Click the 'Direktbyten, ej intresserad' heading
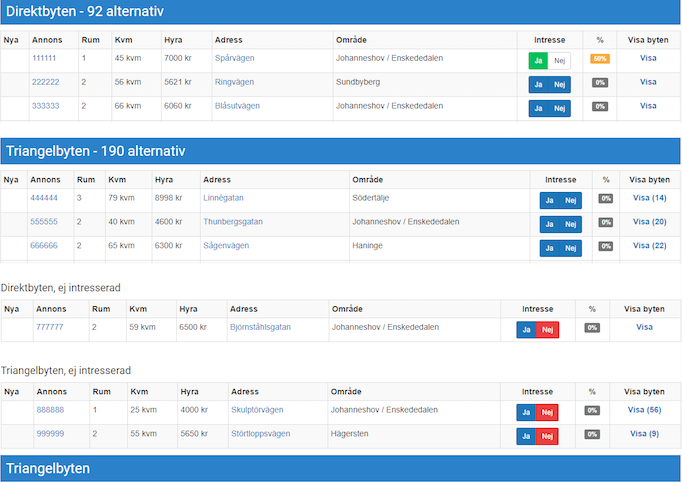 [x=60, y=288]
